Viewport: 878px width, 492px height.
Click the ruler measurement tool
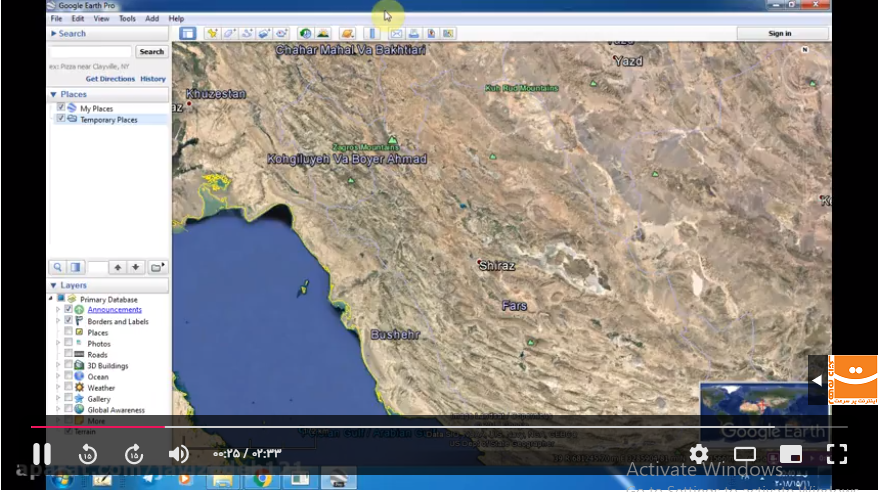pos(372,33)
